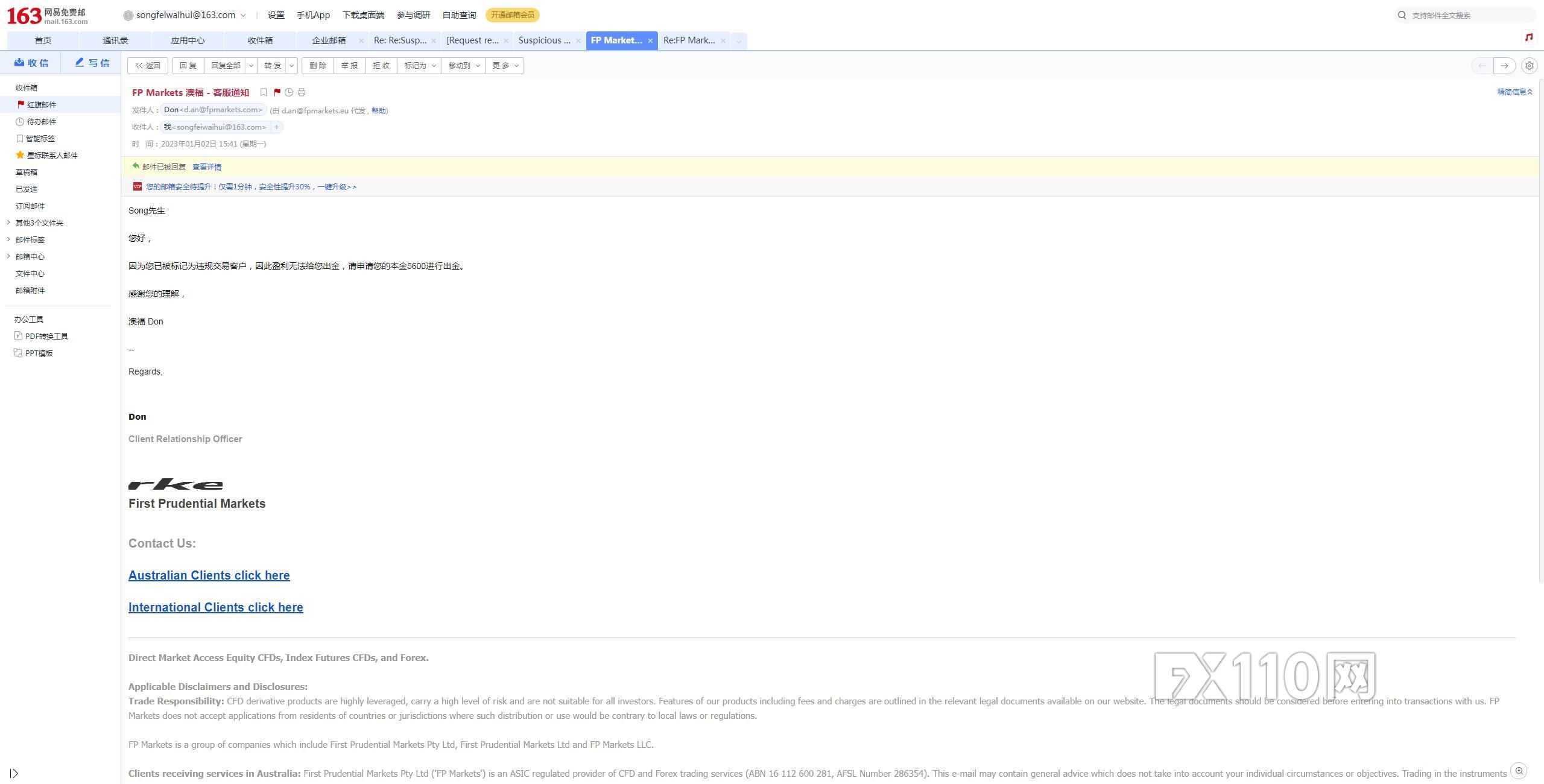This screenshot has width=1544, height=784.
Task: Expand 邮箱中心 in sidebar
Action: [8, 256]
